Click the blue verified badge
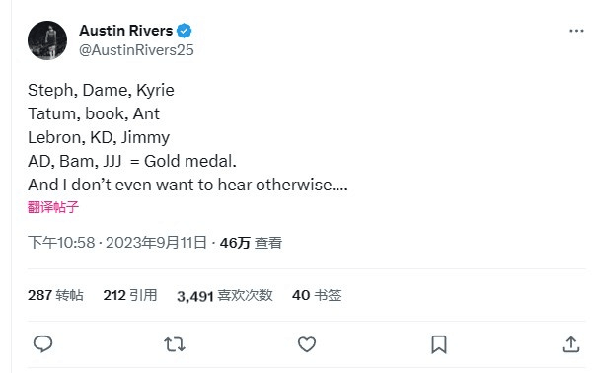This screenshot has height=373, width=600. 184,31
